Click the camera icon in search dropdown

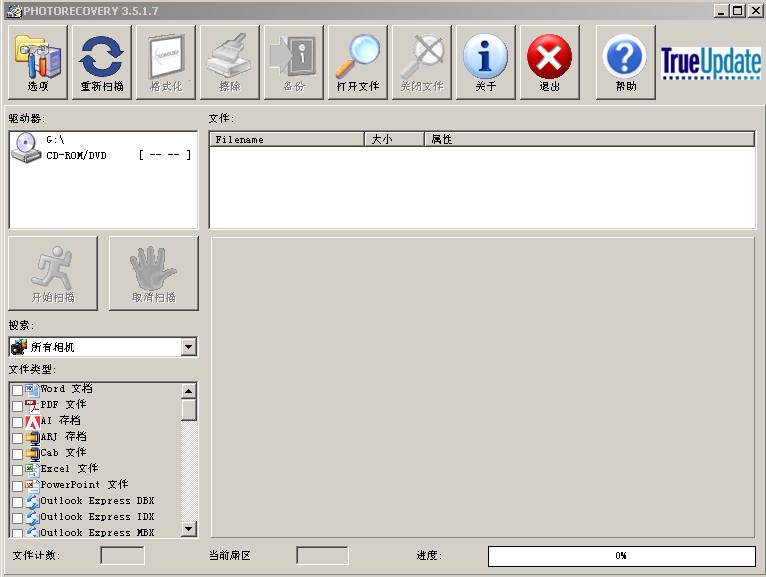[19, 347]
